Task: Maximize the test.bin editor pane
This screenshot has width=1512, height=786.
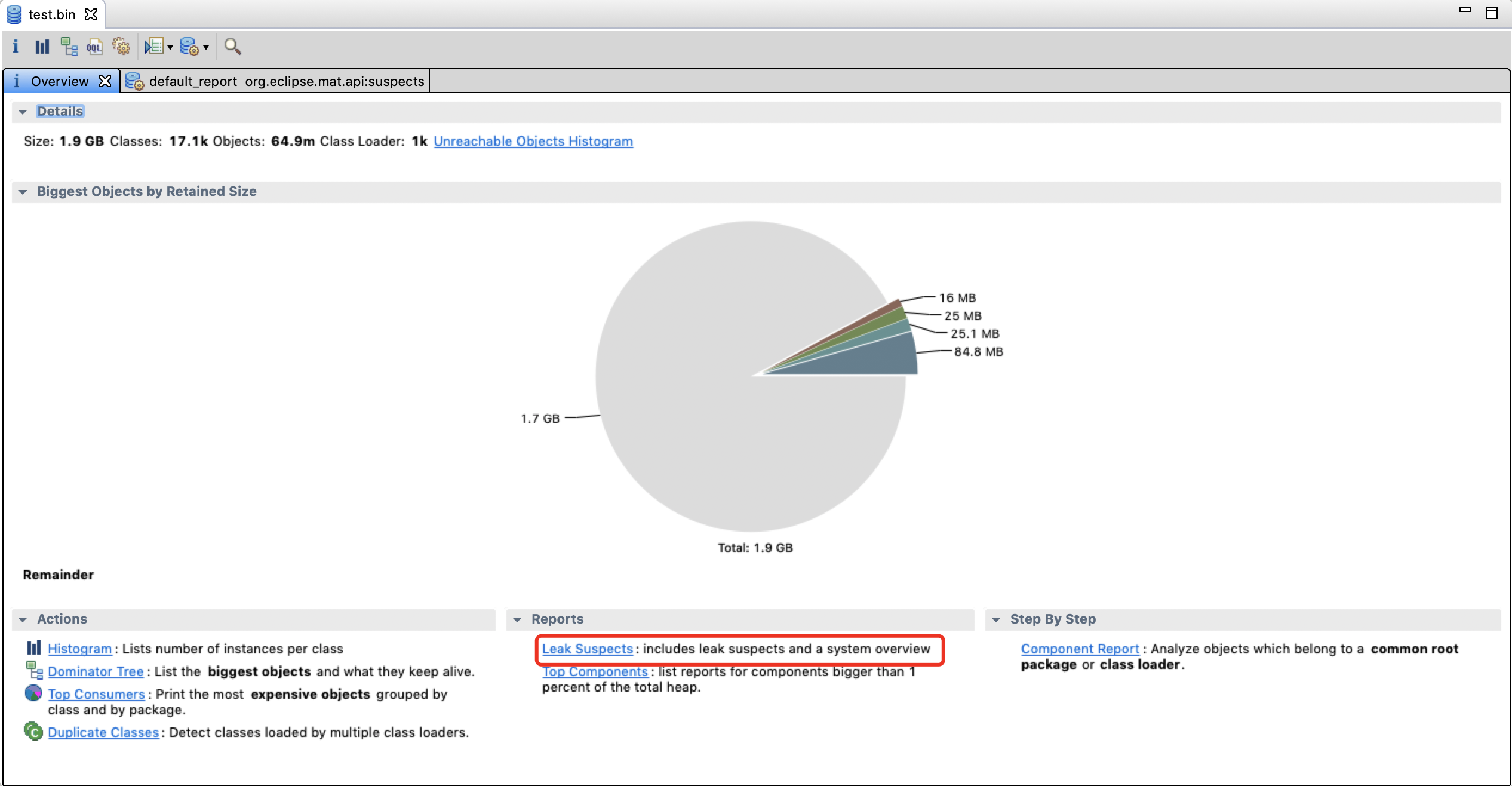Action: (1491, 13)
